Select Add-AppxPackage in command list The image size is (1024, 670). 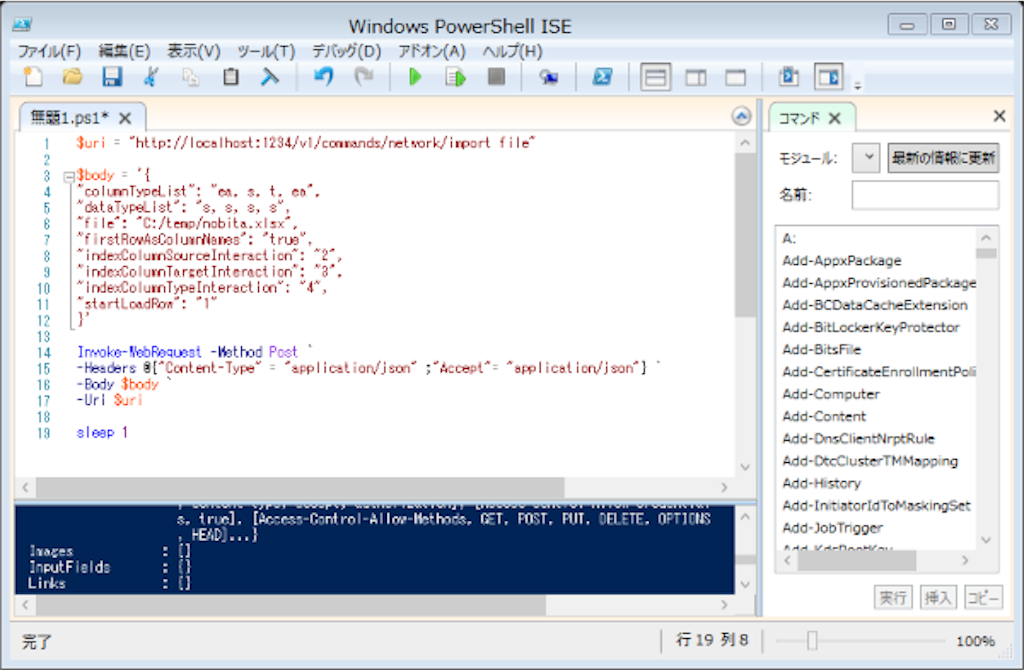(842, 261)
